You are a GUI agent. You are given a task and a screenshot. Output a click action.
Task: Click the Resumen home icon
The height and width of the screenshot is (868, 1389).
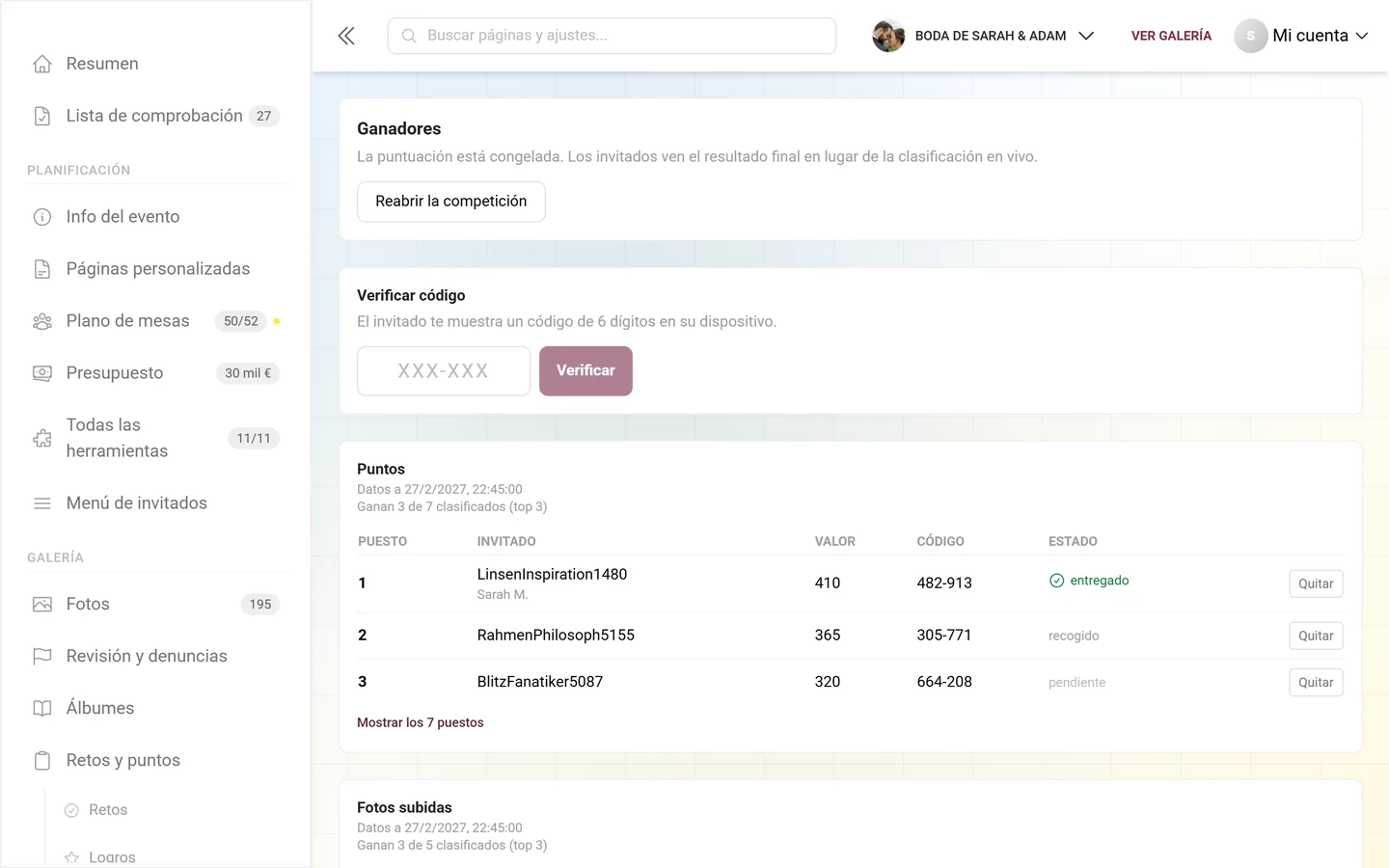(x=42, y=64)
